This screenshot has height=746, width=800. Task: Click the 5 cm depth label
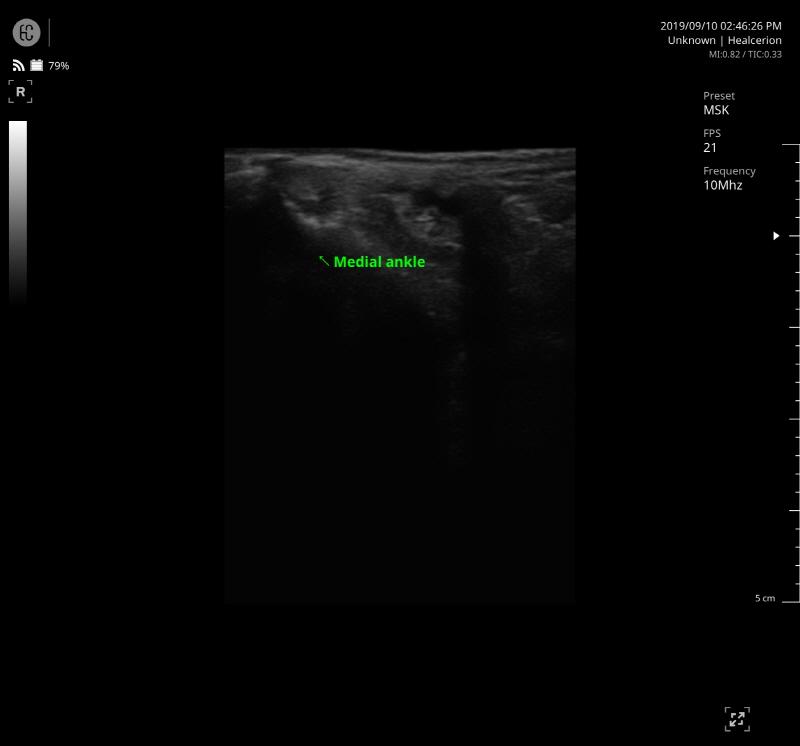click(x=765, y=598)
